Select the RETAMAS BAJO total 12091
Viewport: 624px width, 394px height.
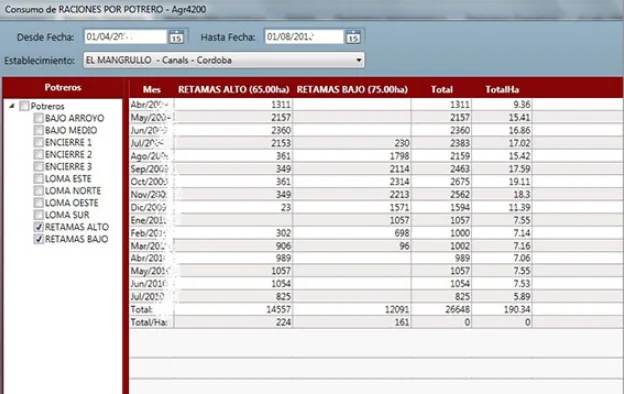pos(352,309)
